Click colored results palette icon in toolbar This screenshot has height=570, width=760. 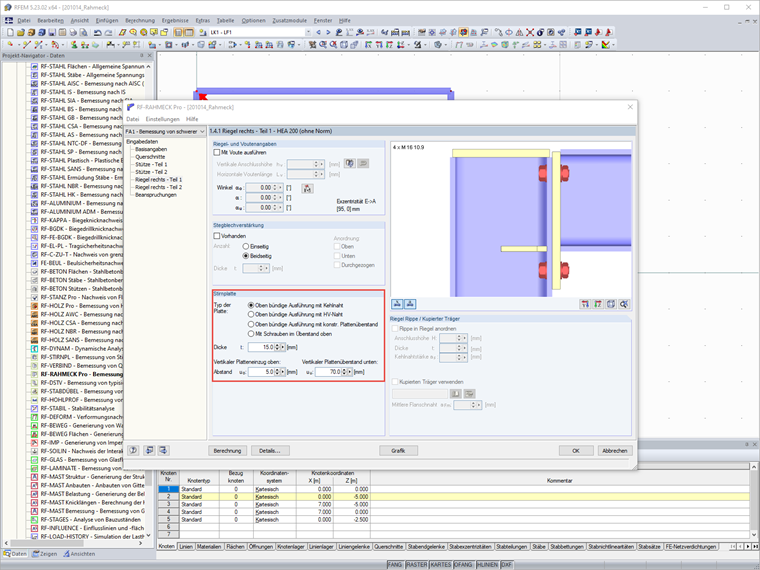606,45
